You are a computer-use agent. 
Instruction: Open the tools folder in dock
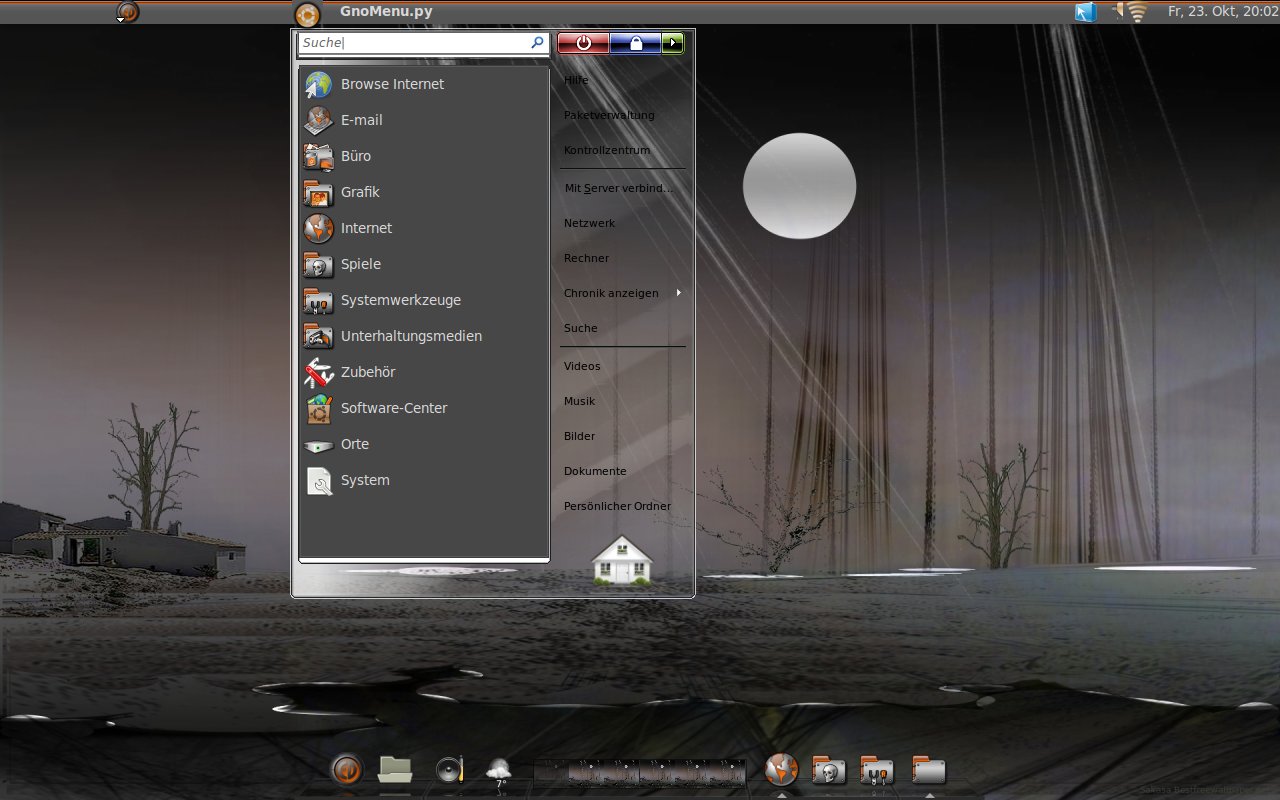(877, 769)
